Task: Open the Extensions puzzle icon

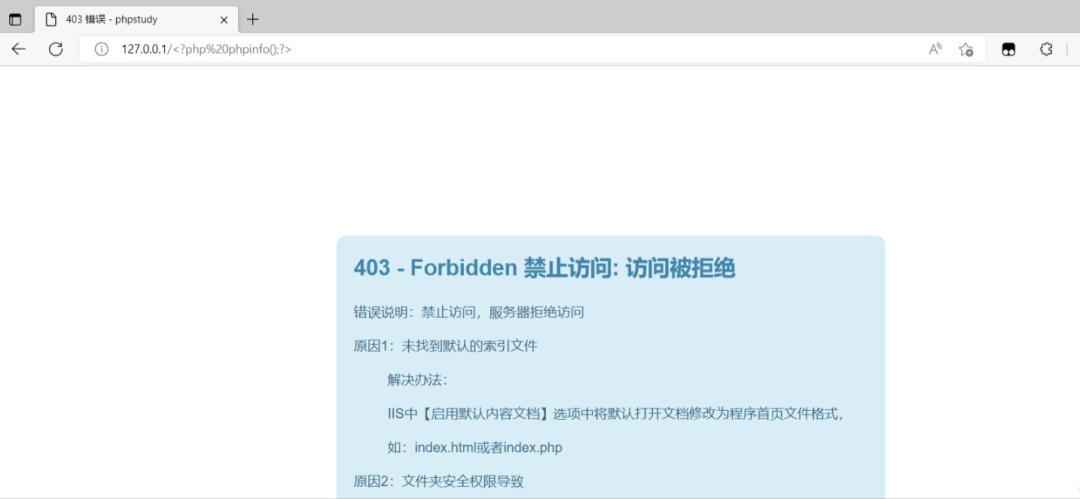Action: click(1046, 49)
